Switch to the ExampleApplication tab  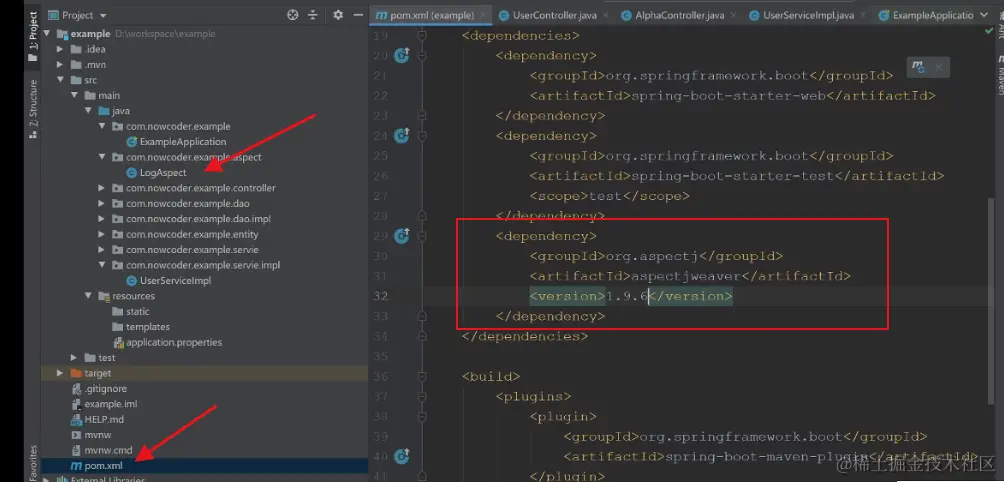point(927,15)
